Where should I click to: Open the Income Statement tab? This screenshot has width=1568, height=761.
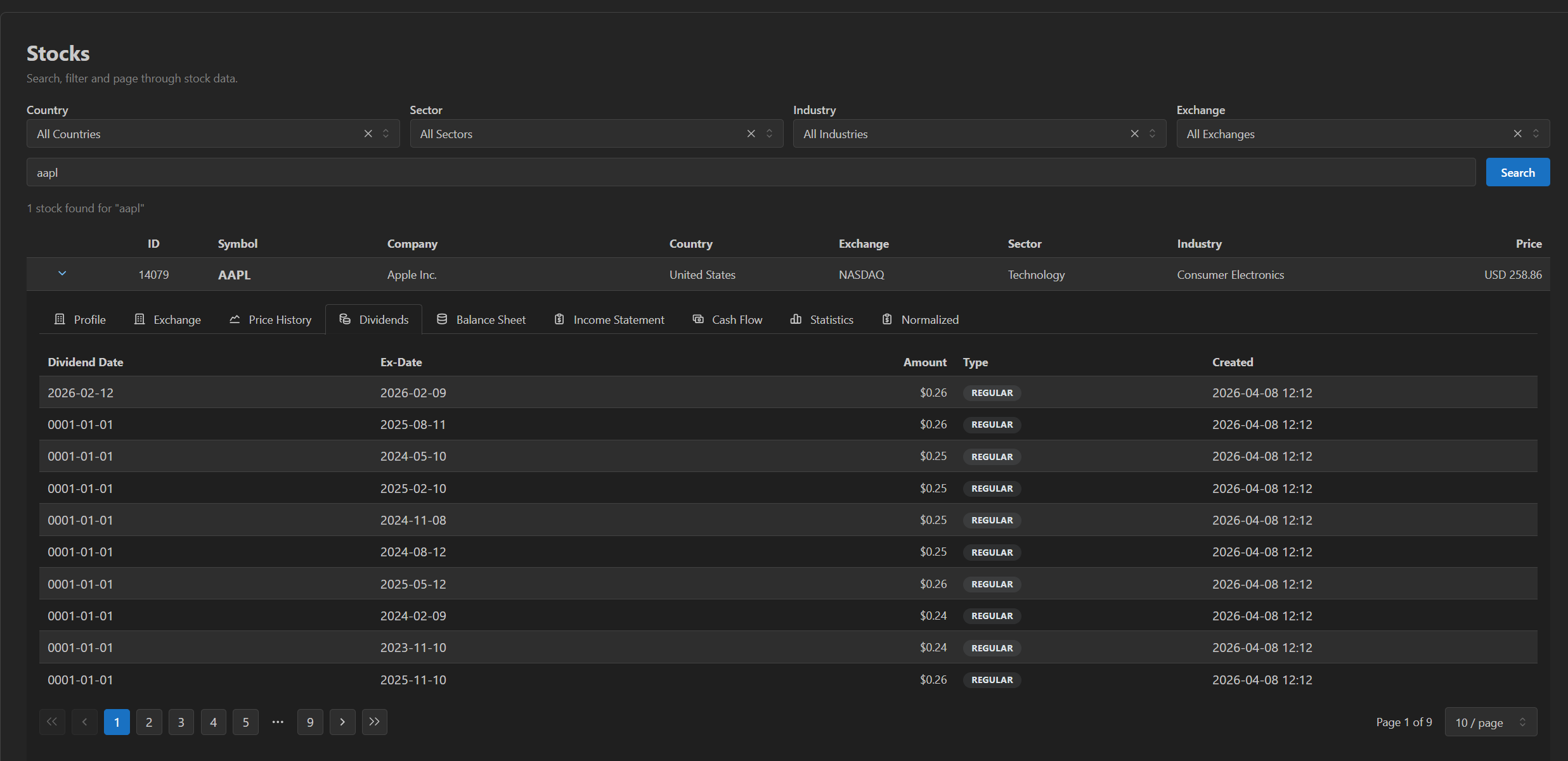pos(609,319)
